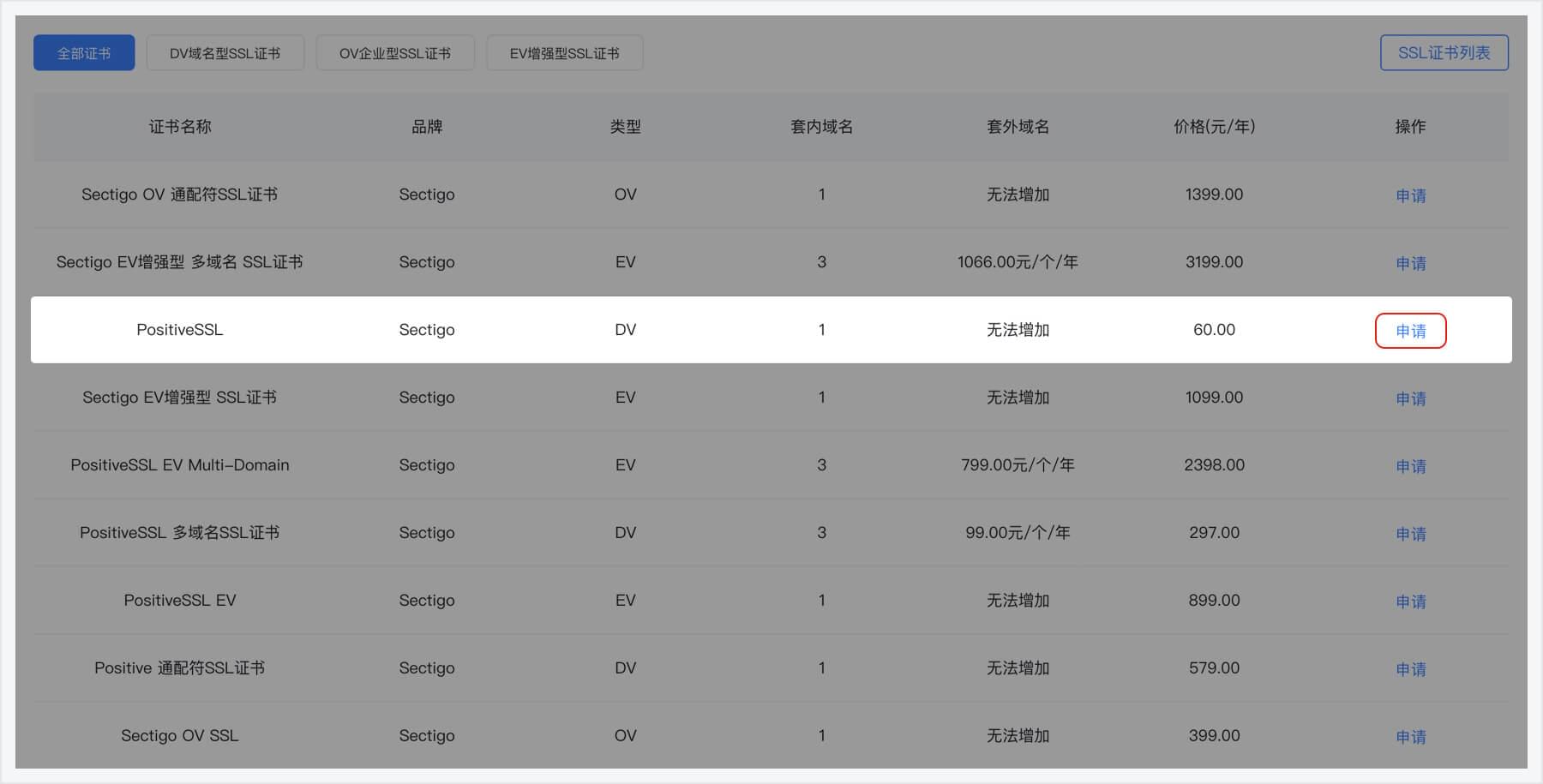Viewport: 1543px width, 784px height.
Task: Click the 899.00 price cell
Action: [x=1215, y=601]
